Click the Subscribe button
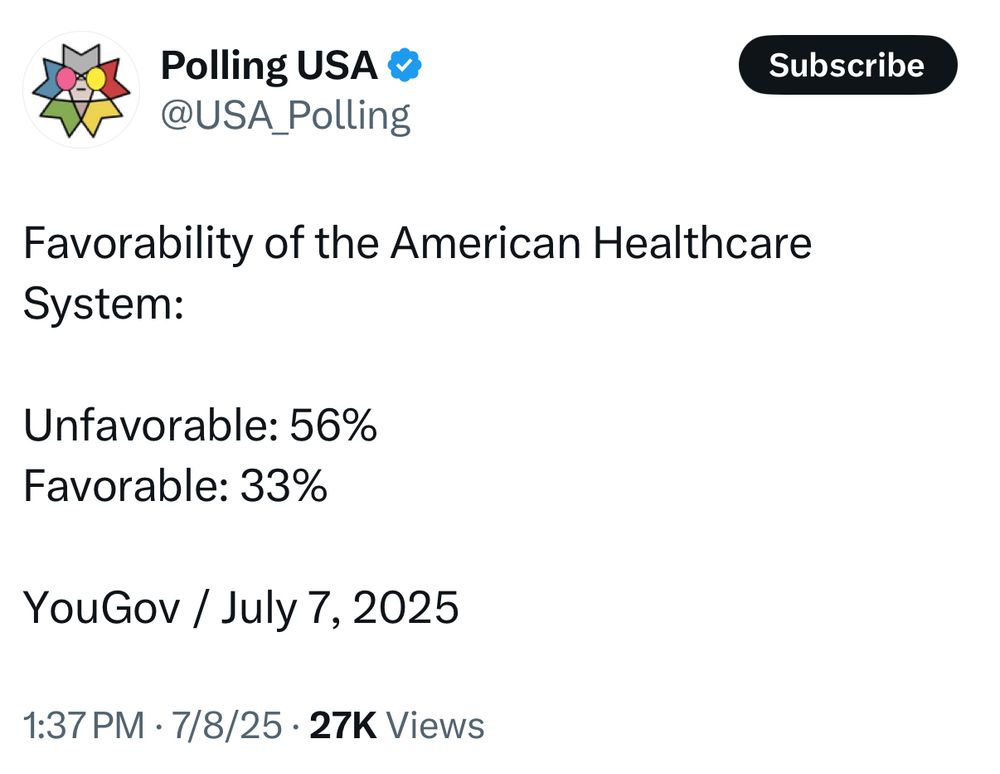The image size is (1000, 774). coord(848,65)
